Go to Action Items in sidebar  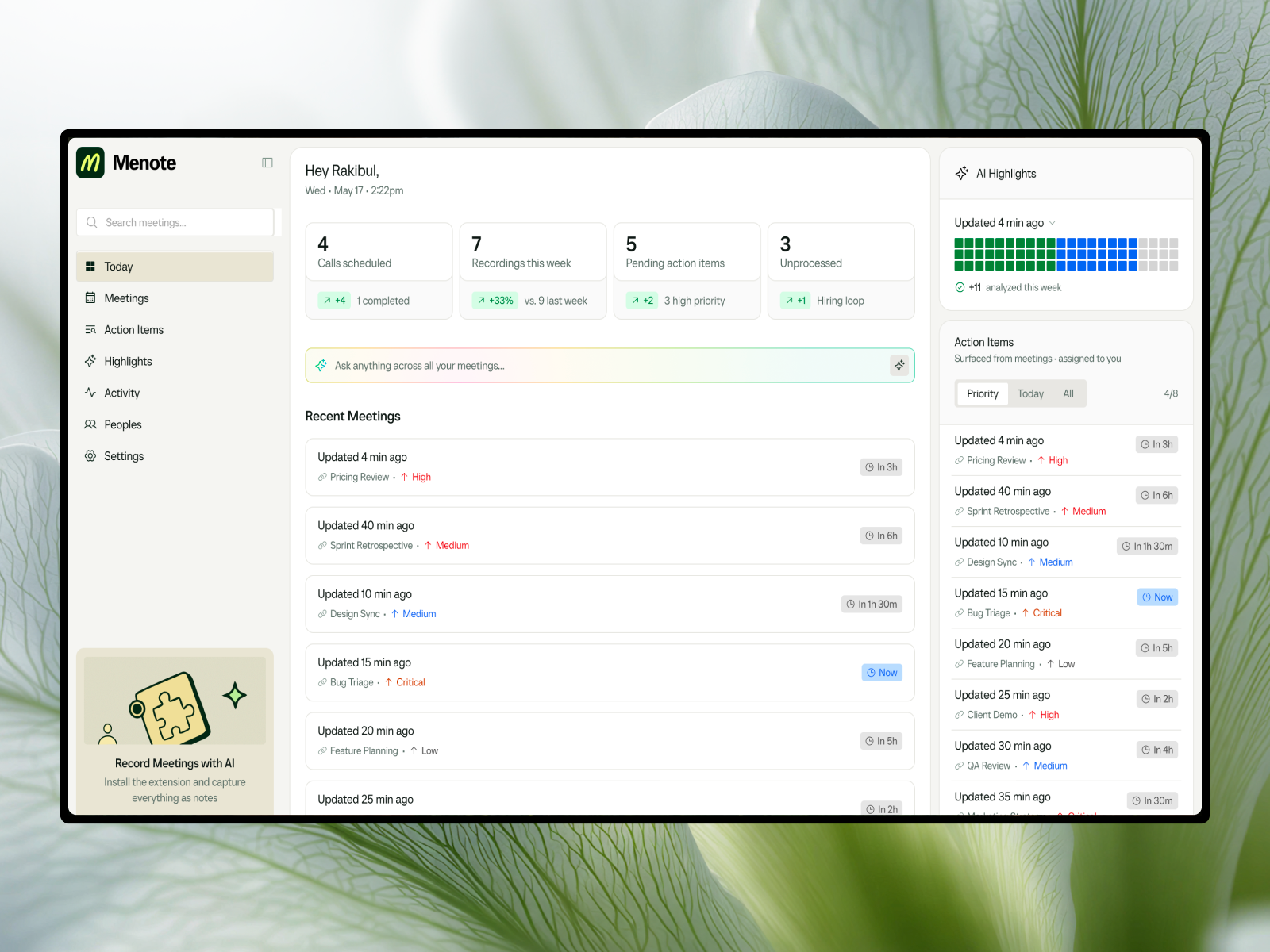click(175, 330)
